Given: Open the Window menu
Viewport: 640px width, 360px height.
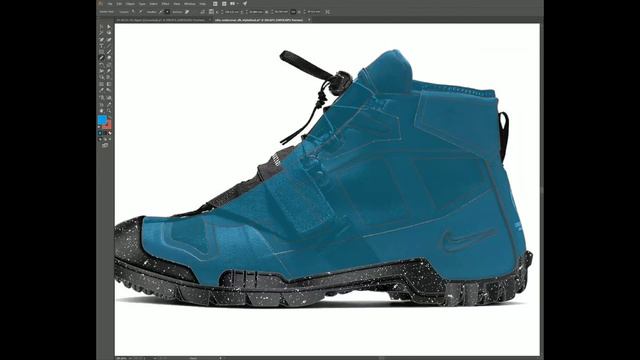Looking at the screenshot, I should pyautogui.click(x=189, y=4).
